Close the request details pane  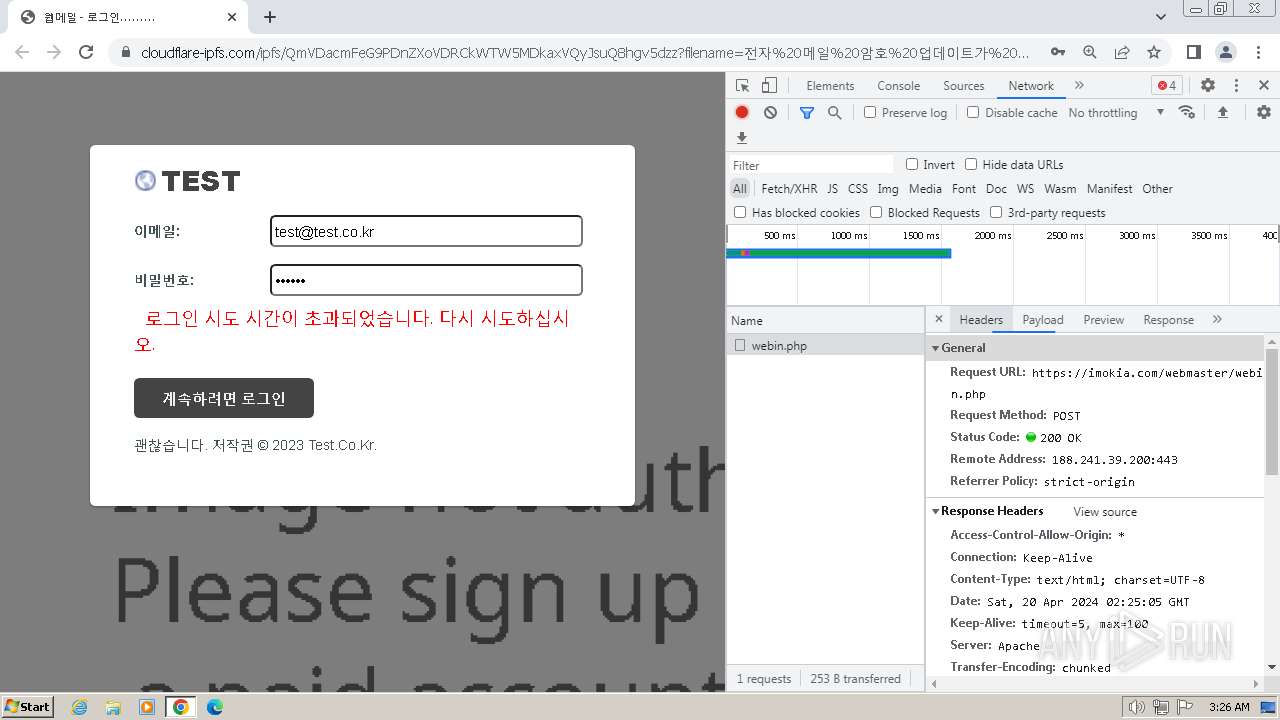tap(938, 320)
